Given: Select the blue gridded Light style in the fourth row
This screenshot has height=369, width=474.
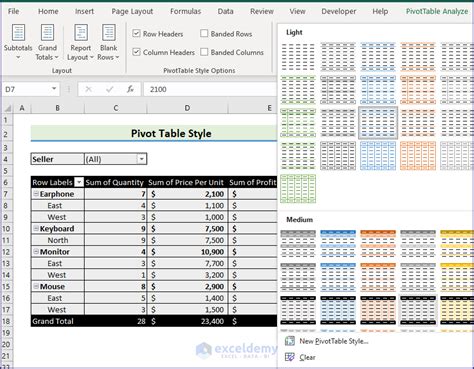Looking at the screenshot, I should (378, 156).
